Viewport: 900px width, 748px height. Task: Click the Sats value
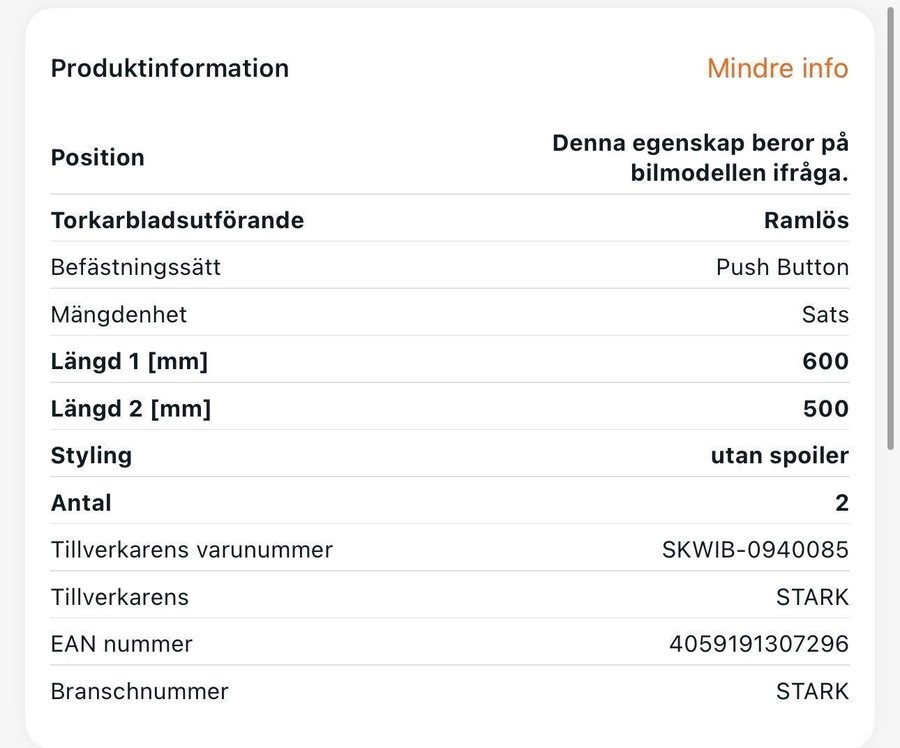(824, 314)
